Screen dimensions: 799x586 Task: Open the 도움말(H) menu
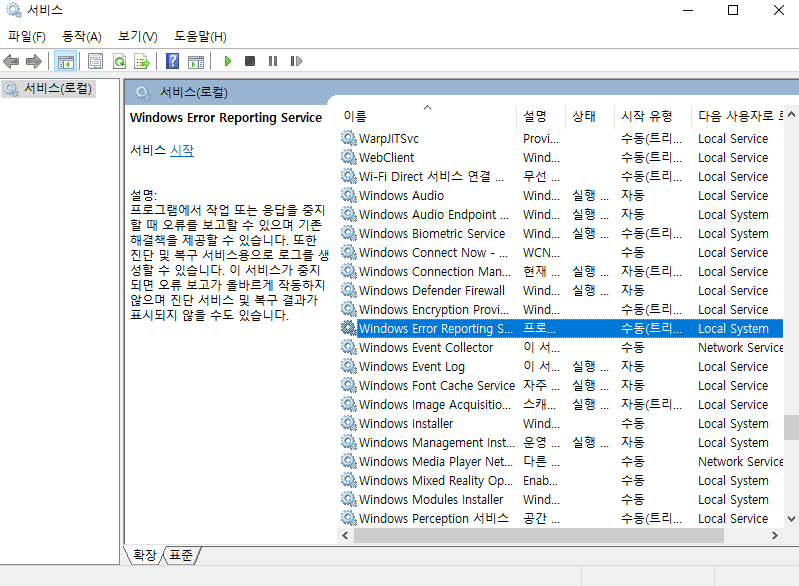click(x=200, y=36)
